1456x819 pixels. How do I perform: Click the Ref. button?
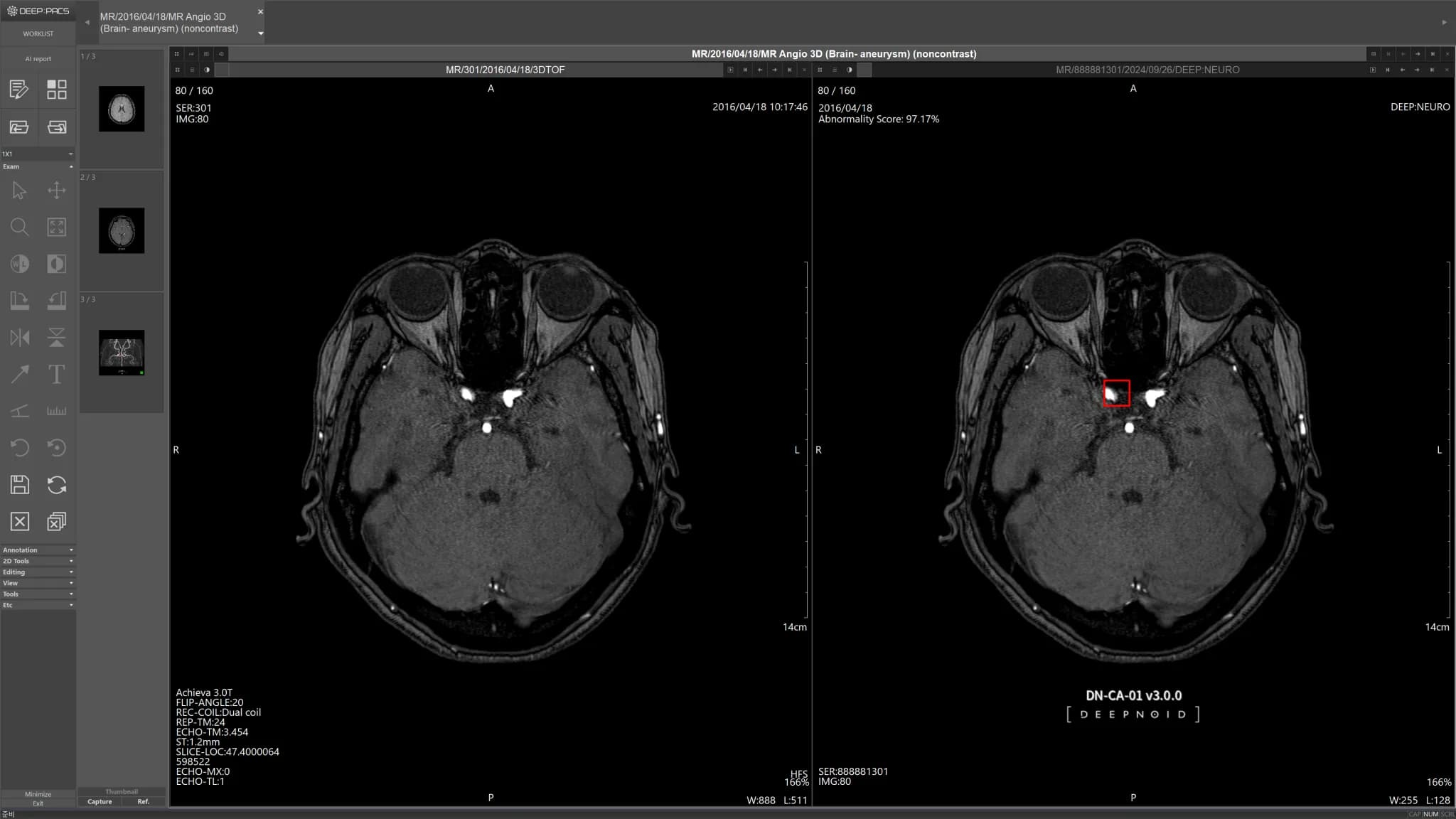144,801
